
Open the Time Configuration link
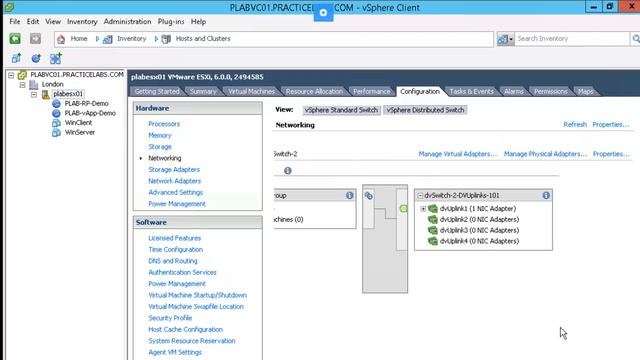176,249
